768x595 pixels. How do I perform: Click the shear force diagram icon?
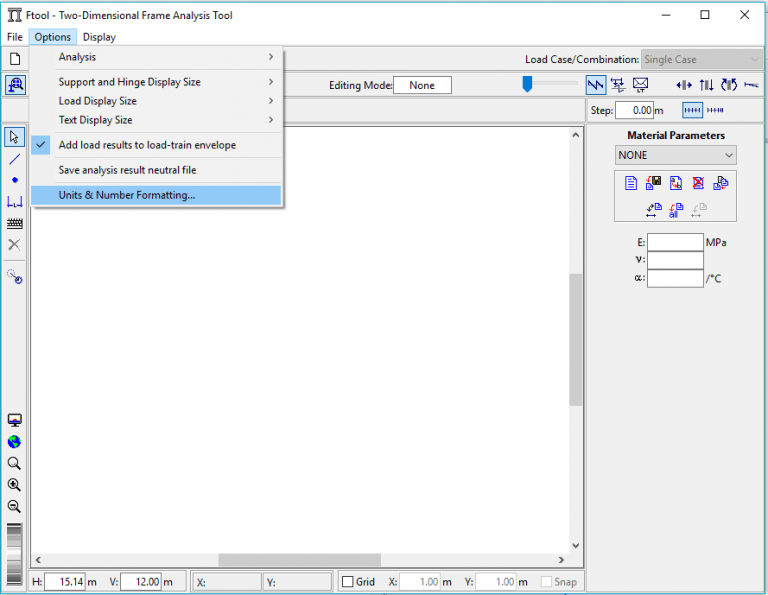click(706, 85)
